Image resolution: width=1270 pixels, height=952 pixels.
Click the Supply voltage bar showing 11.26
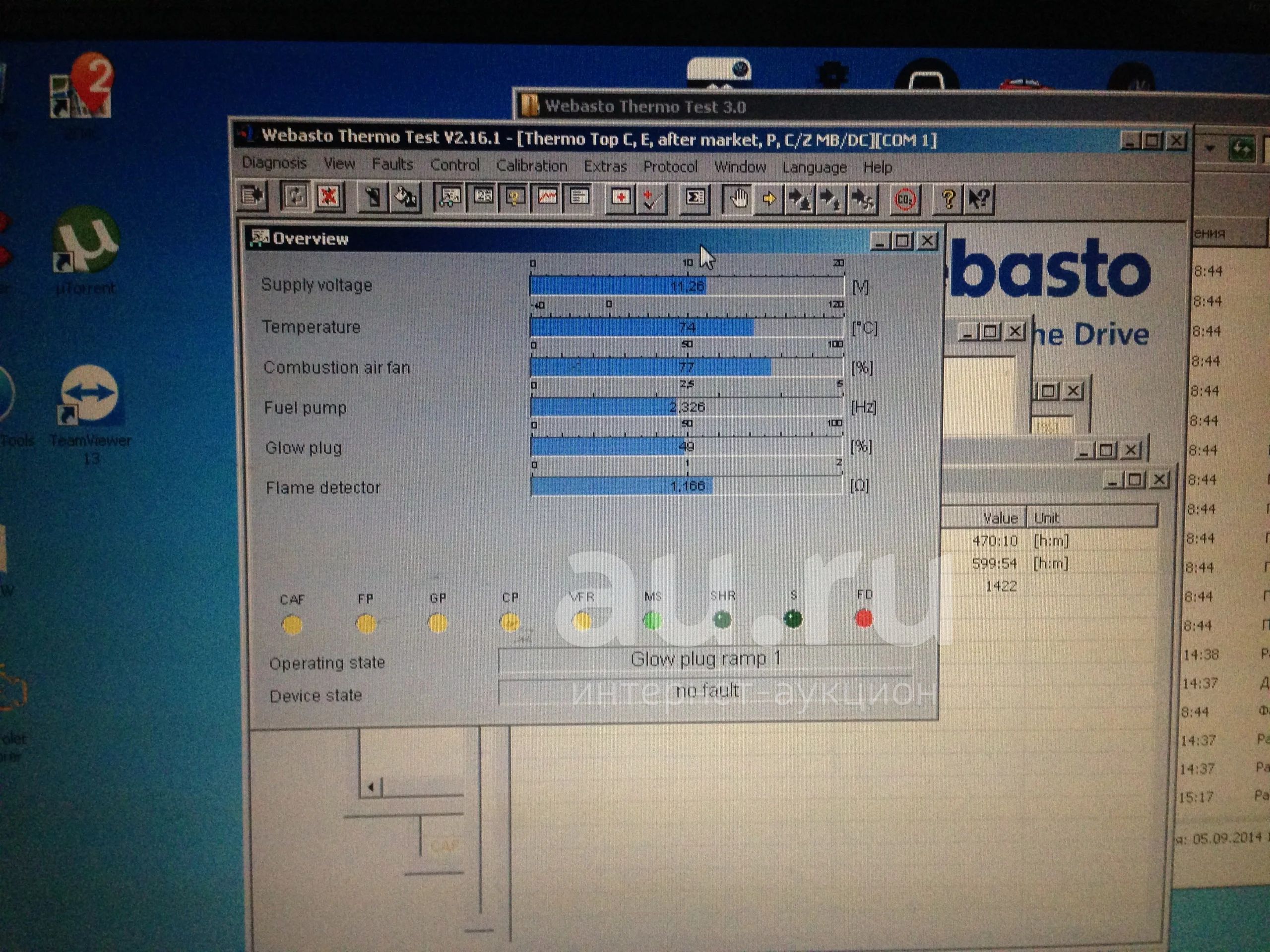tap(687, 286)
